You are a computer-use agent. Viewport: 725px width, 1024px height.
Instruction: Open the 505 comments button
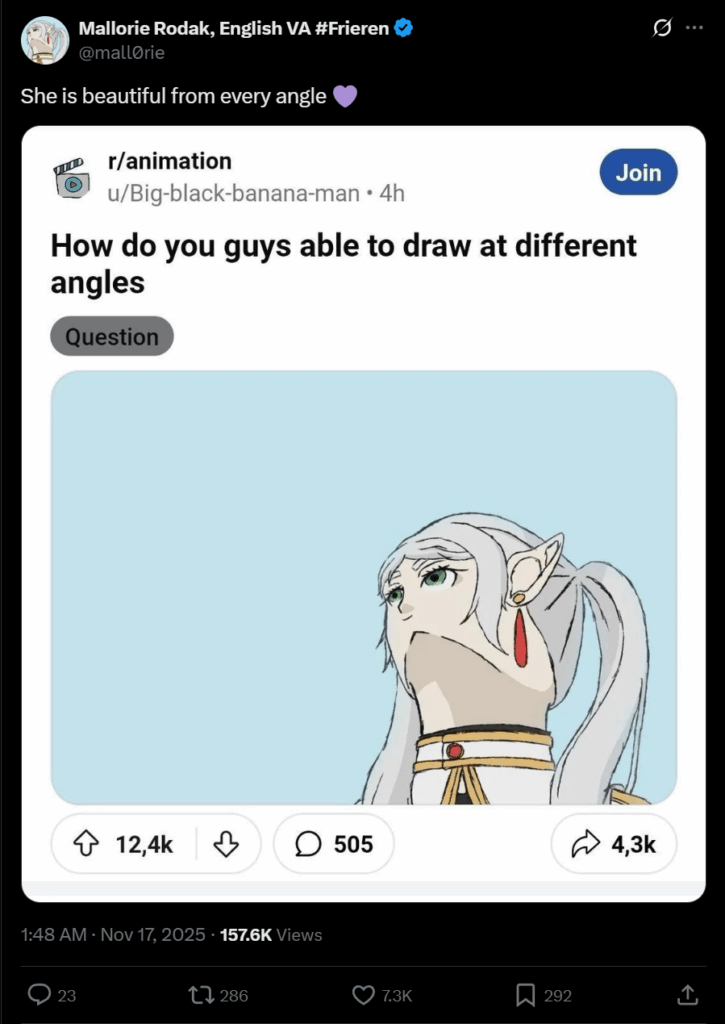coord(333,845)
